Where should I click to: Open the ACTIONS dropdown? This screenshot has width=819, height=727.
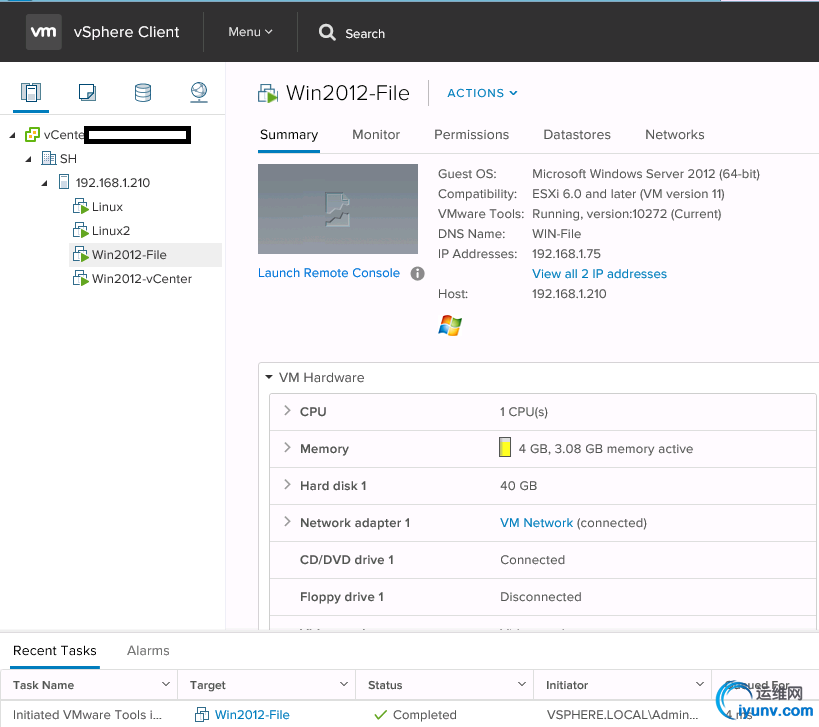[x=482, y=93]
